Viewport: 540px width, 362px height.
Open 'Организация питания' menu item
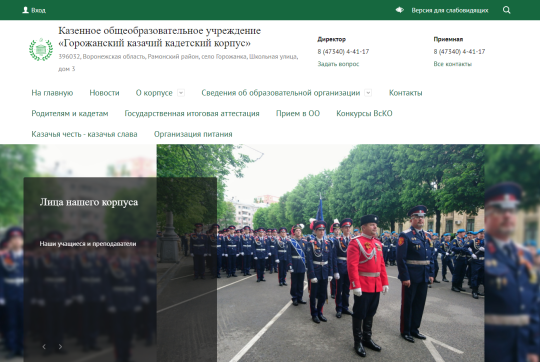[193, 134]
